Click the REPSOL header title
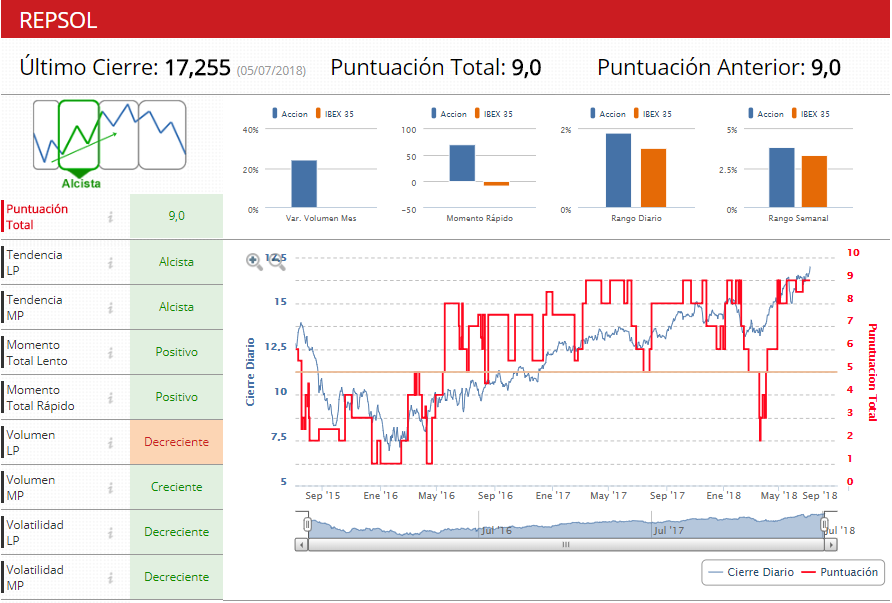The height and width of the screenshot is (603, 892). click(58, 20)
